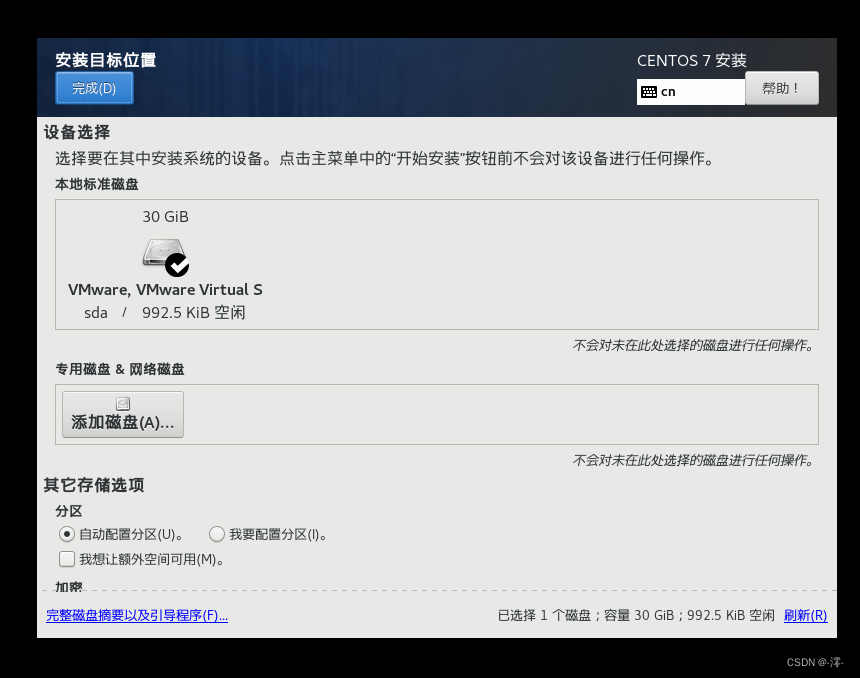Click the 完成(D) done button
860x678 pixels.
point(94,88)
